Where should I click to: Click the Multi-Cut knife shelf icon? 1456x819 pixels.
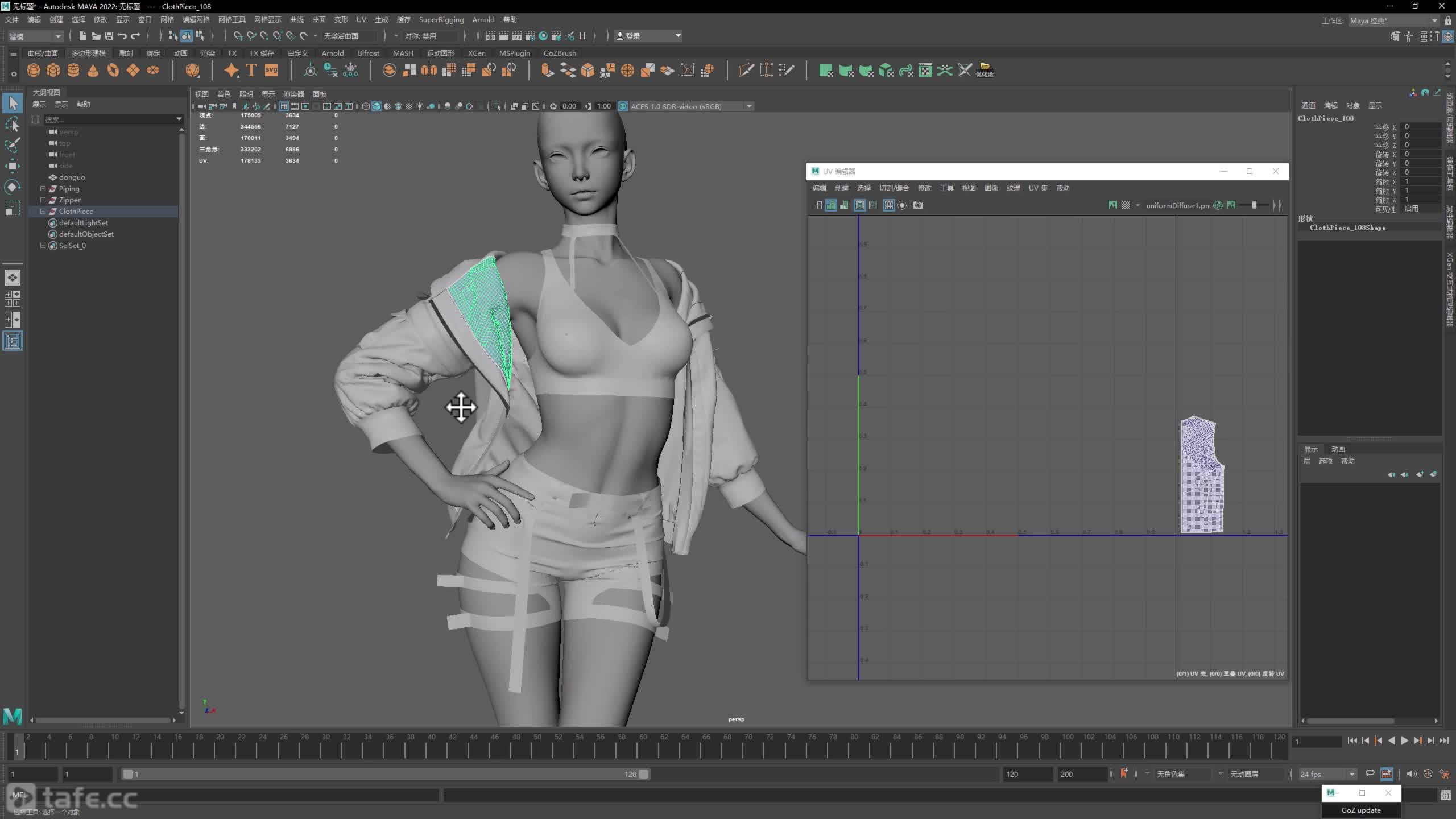746,70
